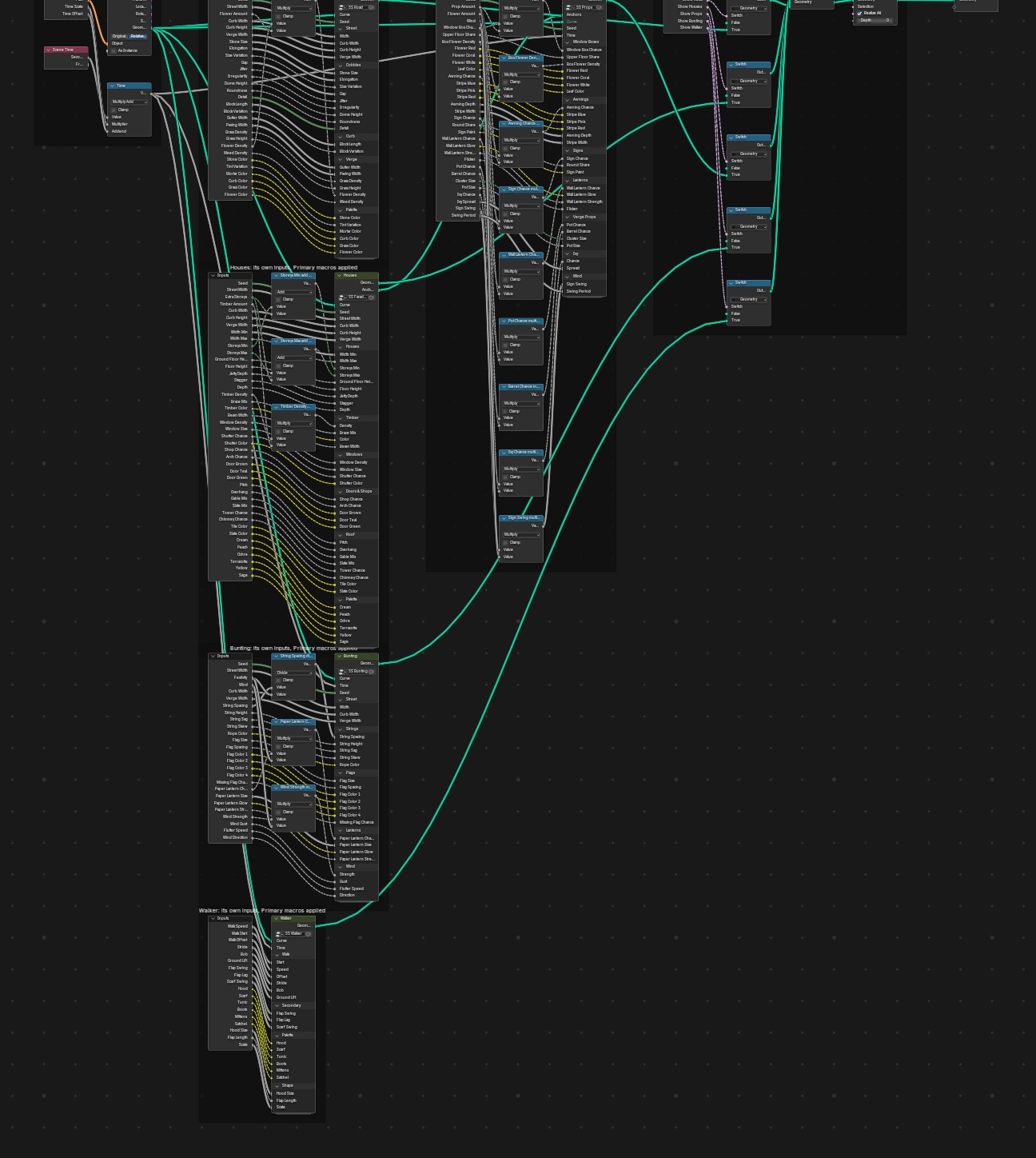The height and width of the screenshot is (1158, 1036).
Task: Select the Scene Time node header
Action: point(66,50)
